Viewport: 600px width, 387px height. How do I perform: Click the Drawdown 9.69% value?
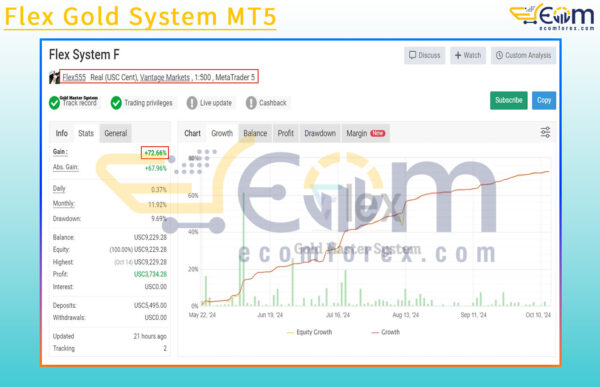pos(159,219)
